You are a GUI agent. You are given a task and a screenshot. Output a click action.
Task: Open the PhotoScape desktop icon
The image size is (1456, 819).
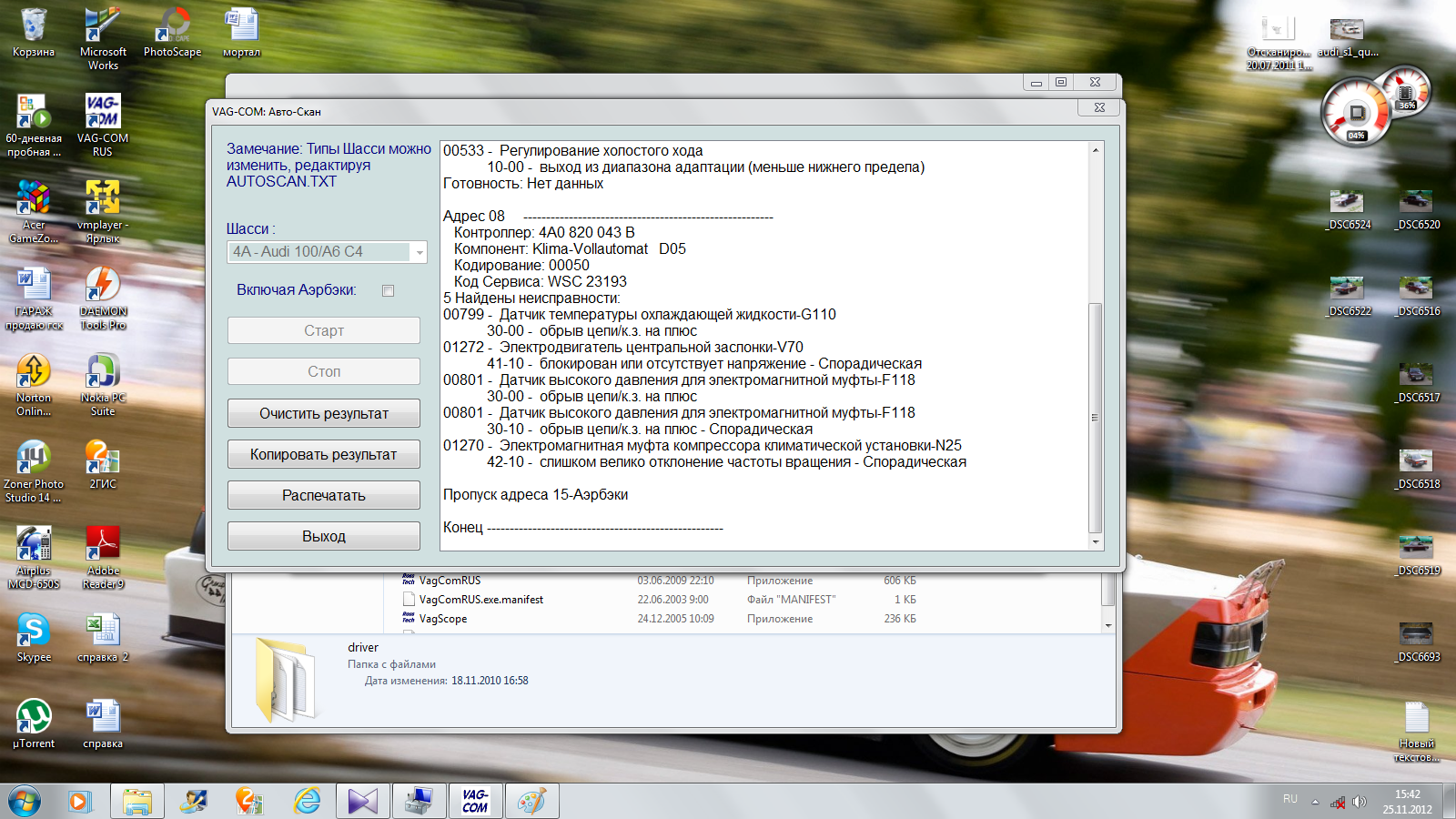172,25
